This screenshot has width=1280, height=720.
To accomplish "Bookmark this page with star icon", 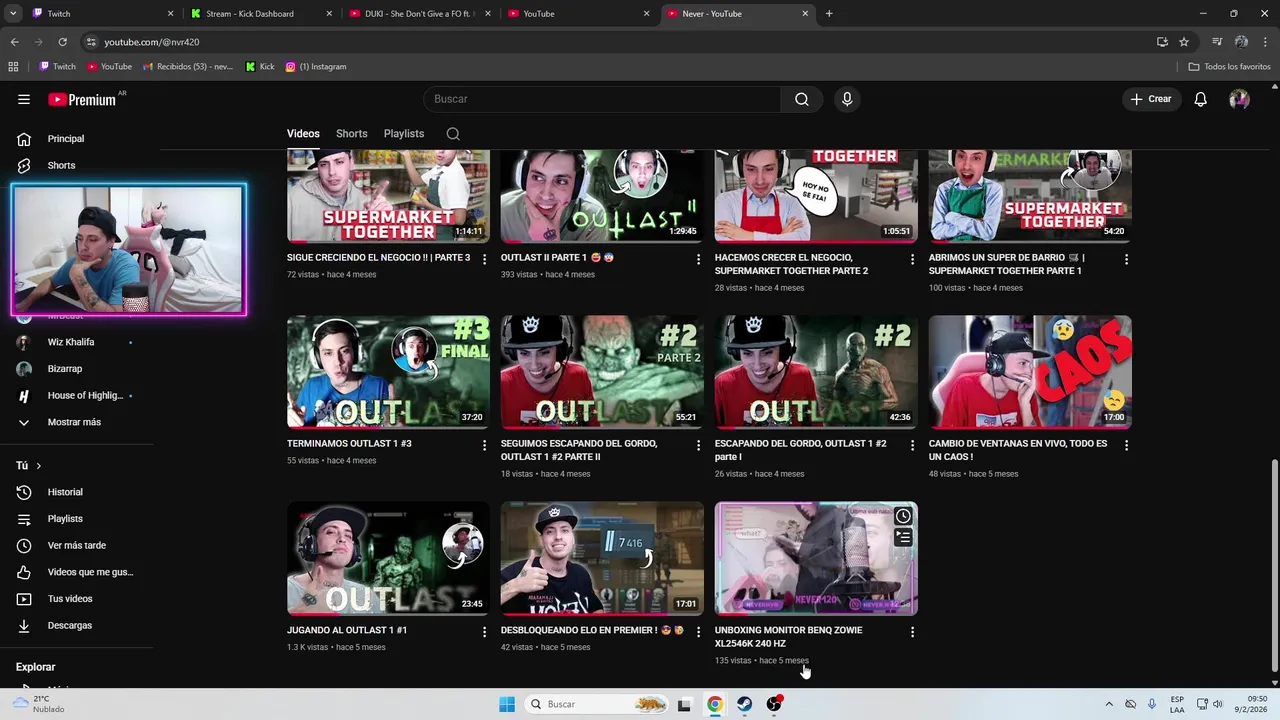I will [x=1184, y=42].
